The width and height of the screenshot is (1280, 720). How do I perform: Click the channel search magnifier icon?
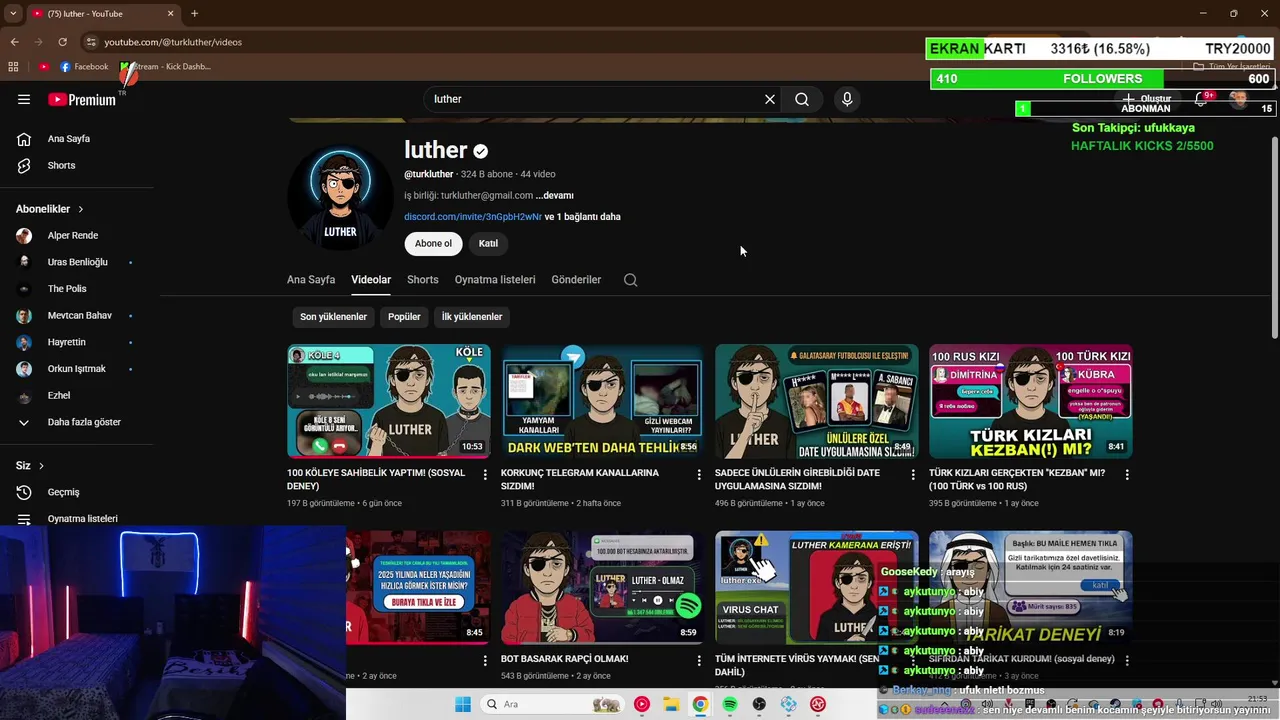tap(630, 280)
